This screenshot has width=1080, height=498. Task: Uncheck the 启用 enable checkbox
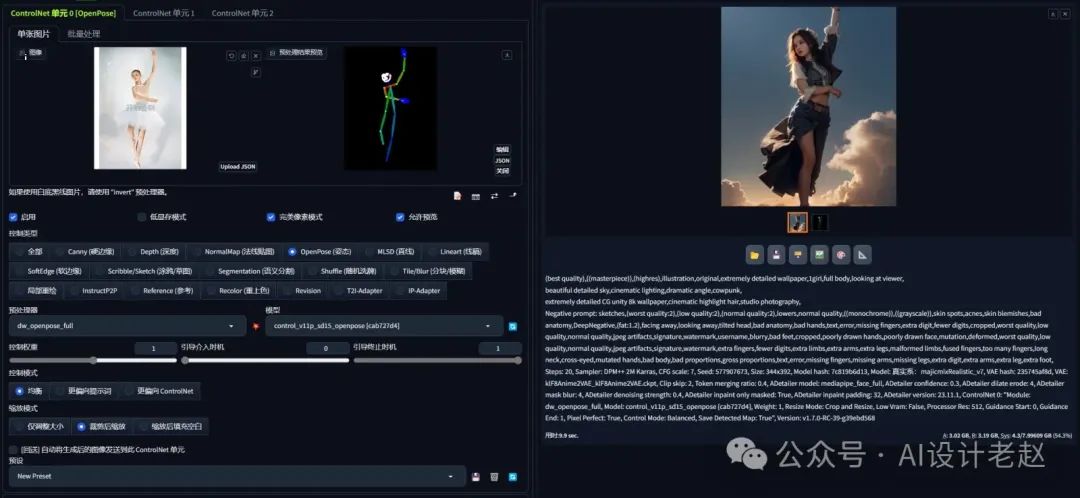click(13, 217)
